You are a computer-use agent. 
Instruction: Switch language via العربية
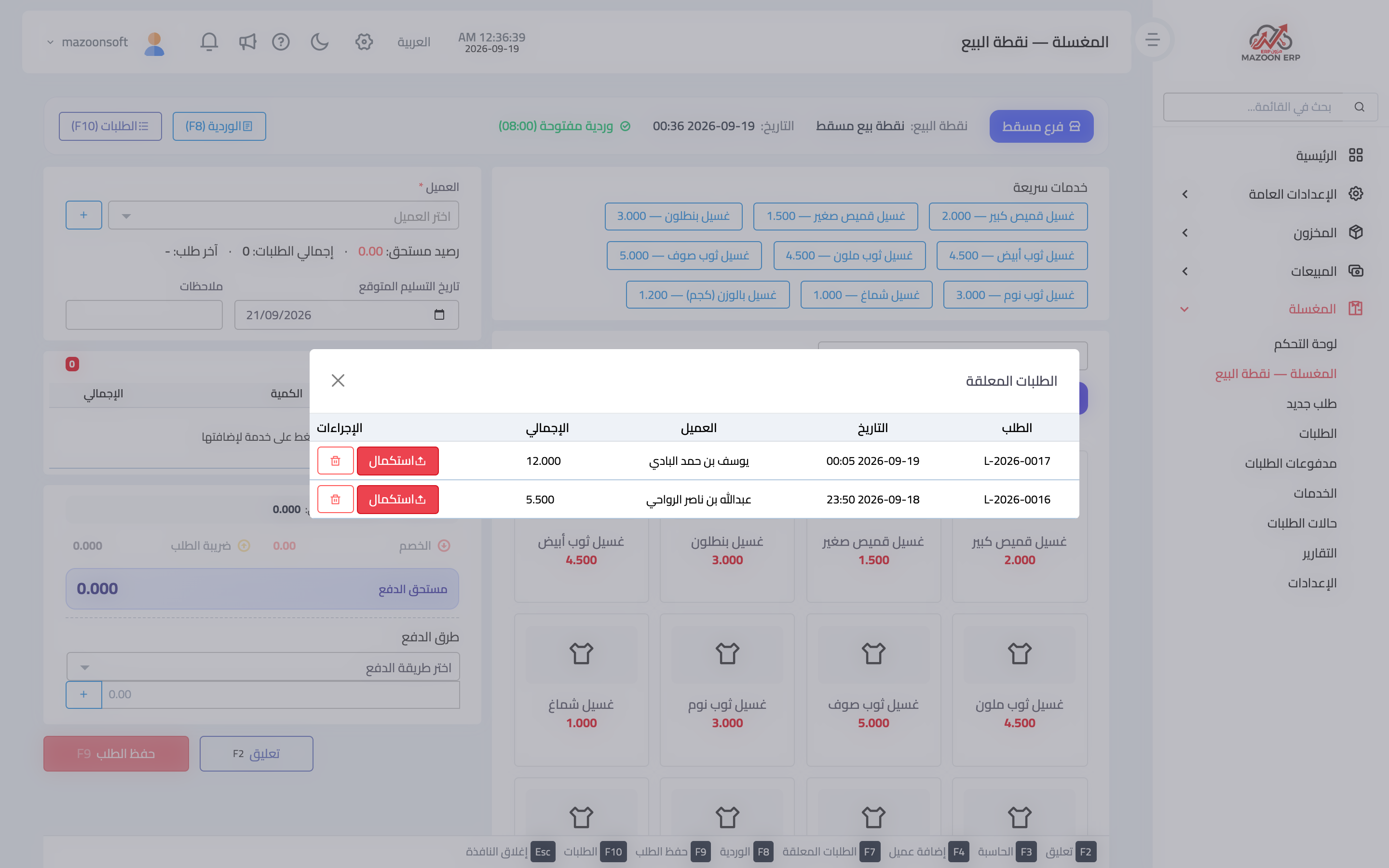[414, 42]
